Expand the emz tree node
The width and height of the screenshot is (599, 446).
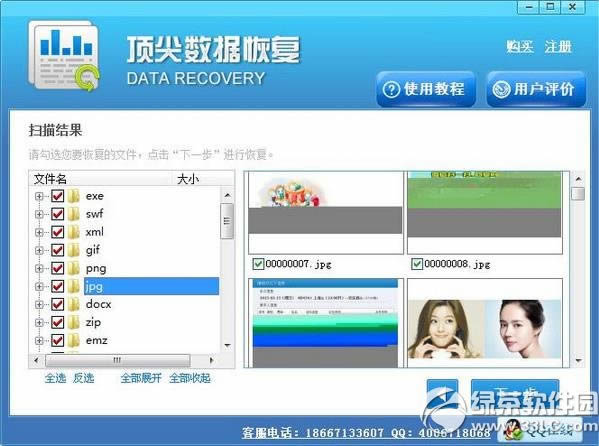(x=39, y=340)
